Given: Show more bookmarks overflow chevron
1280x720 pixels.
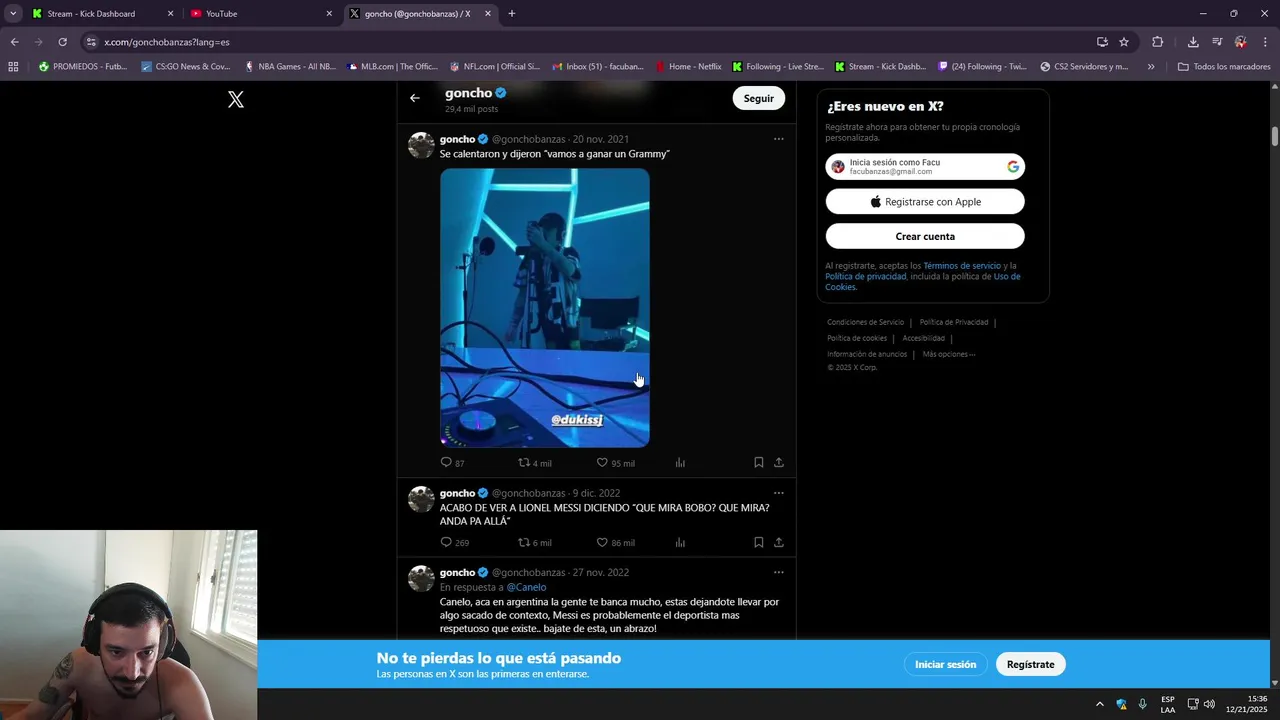Looking at the screenshot, I should pyautogui.click(x=1151, y=67).
